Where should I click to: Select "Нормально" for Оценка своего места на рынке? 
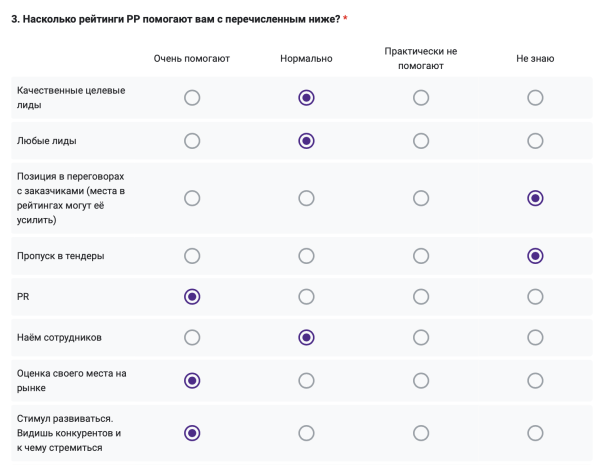[x=306, y=381]
